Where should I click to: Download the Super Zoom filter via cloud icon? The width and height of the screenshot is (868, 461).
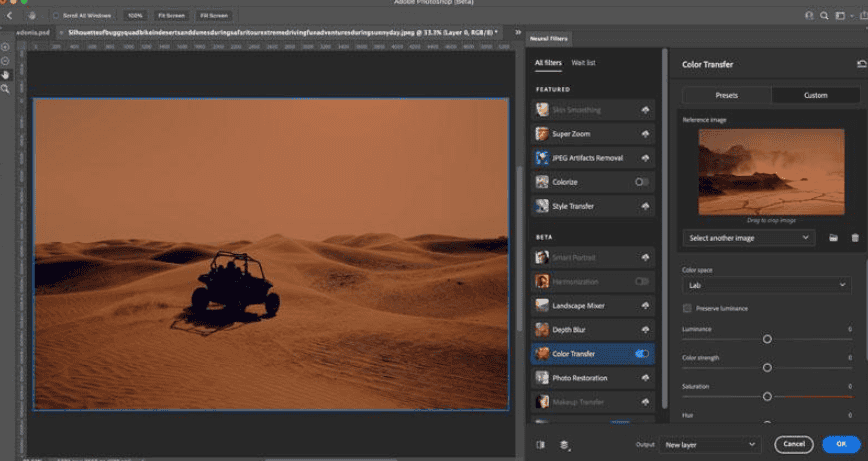[x=645, y=134]
